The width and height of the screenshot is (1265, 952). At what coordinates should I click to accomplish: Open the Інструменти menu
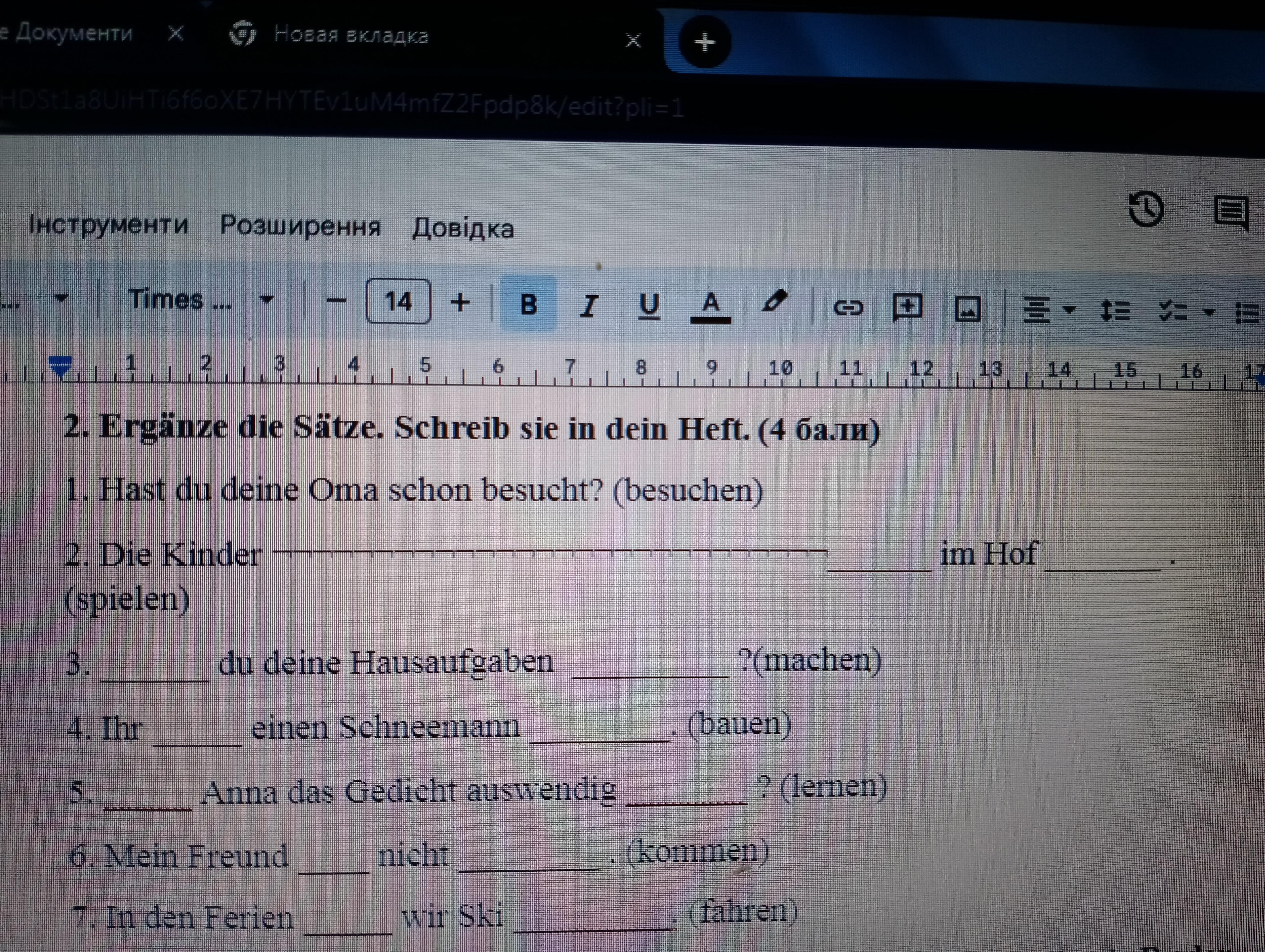click(109, 225)
